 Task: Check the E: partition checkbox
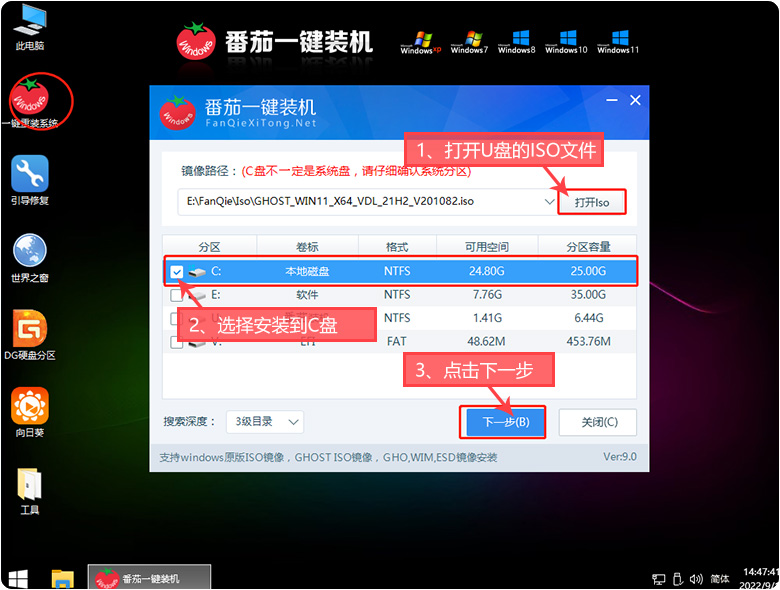click(177, 295)
